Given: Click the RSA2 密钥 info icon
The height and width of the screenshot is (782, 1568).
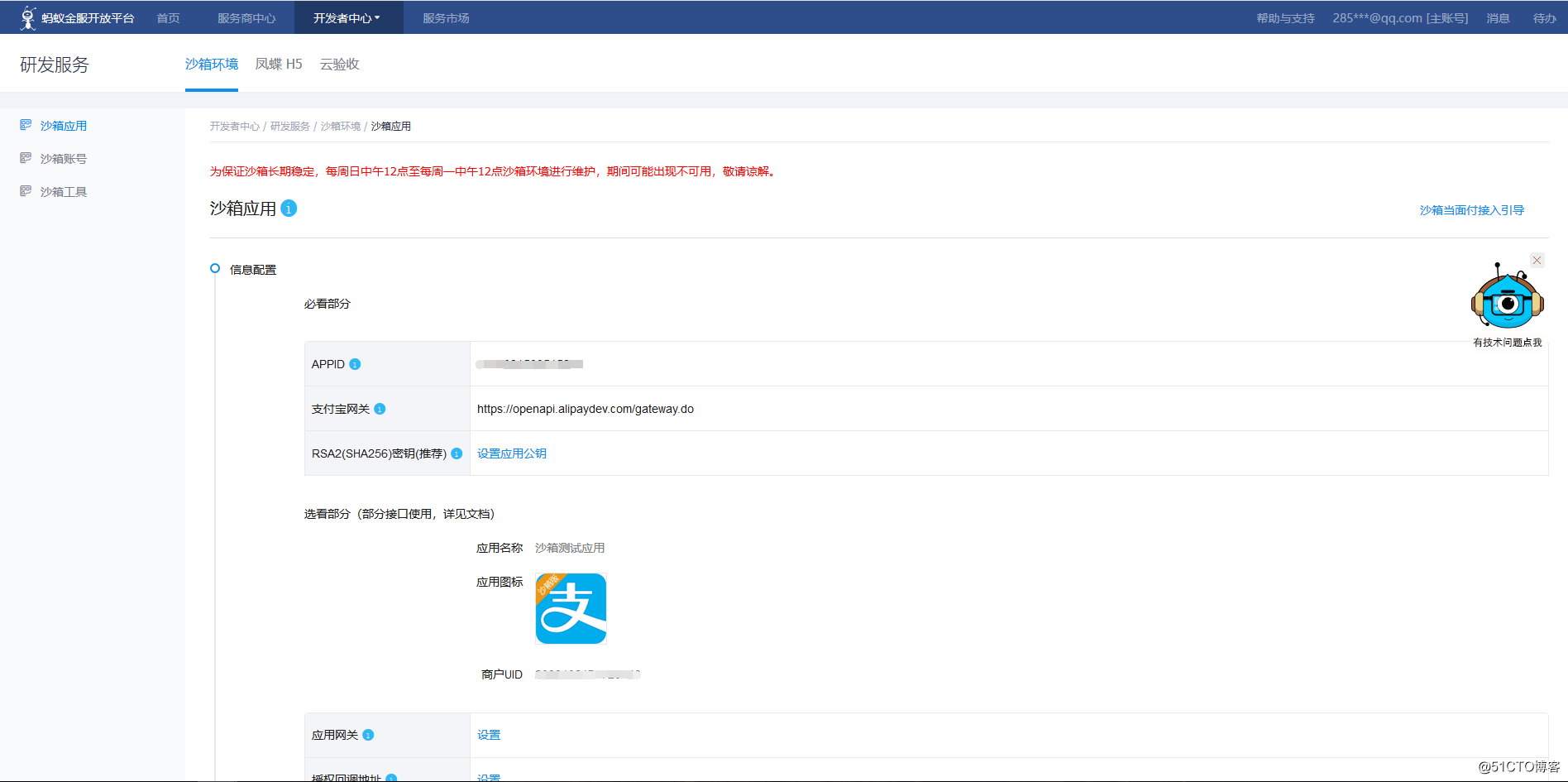Looking at the screenshot, I should [x=457, y=453].
